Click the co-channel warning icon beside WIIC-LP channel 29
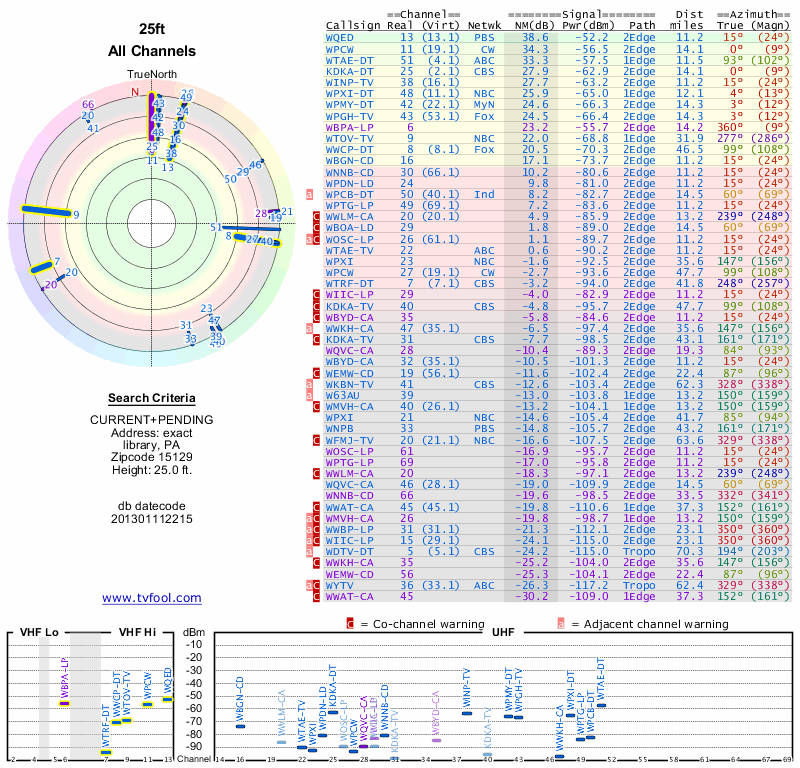The image size is (800, 768). [316, 295]
